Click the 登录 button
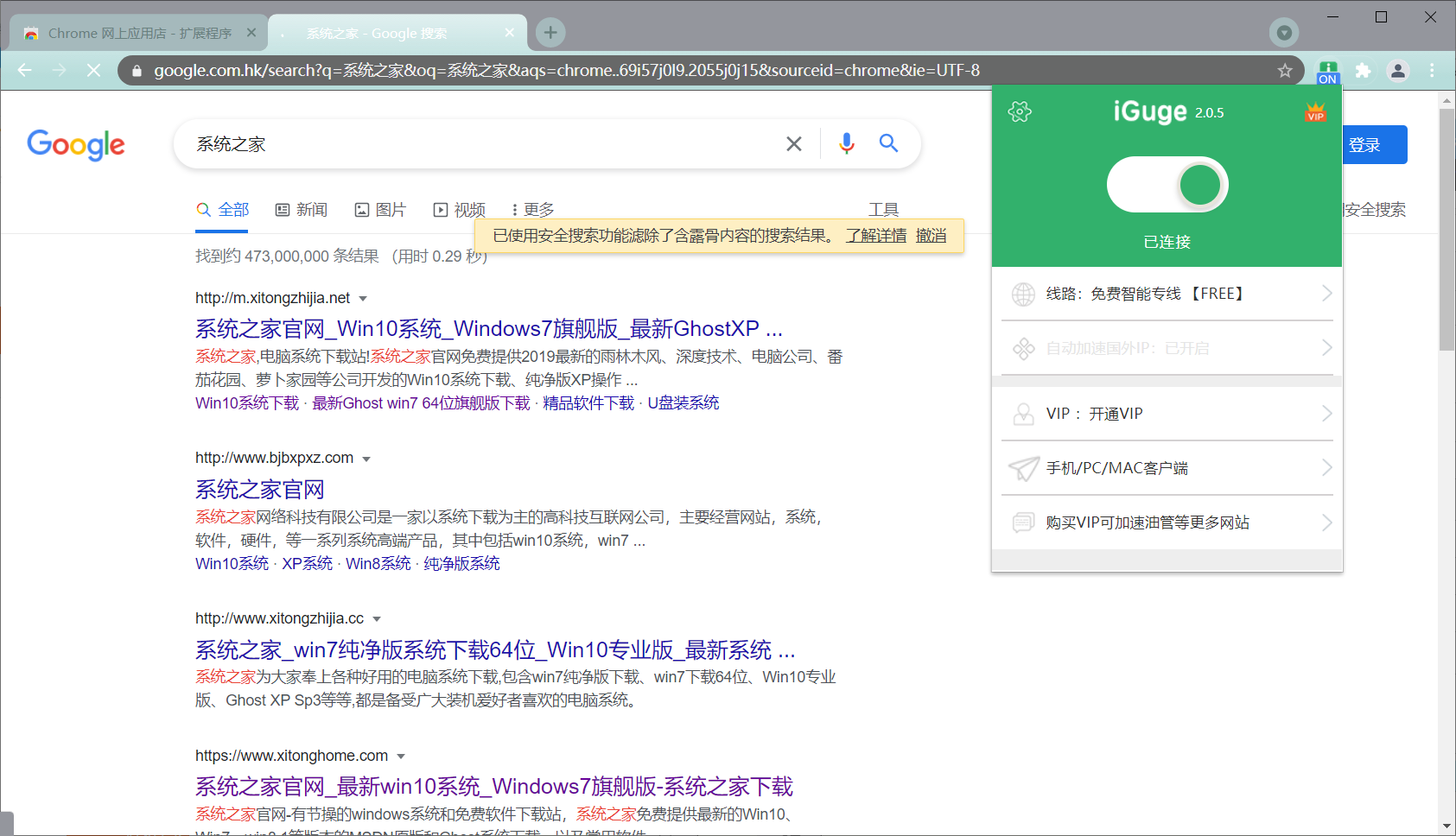The height and width of the screenshot is (836, 1456). [1373, 144]
